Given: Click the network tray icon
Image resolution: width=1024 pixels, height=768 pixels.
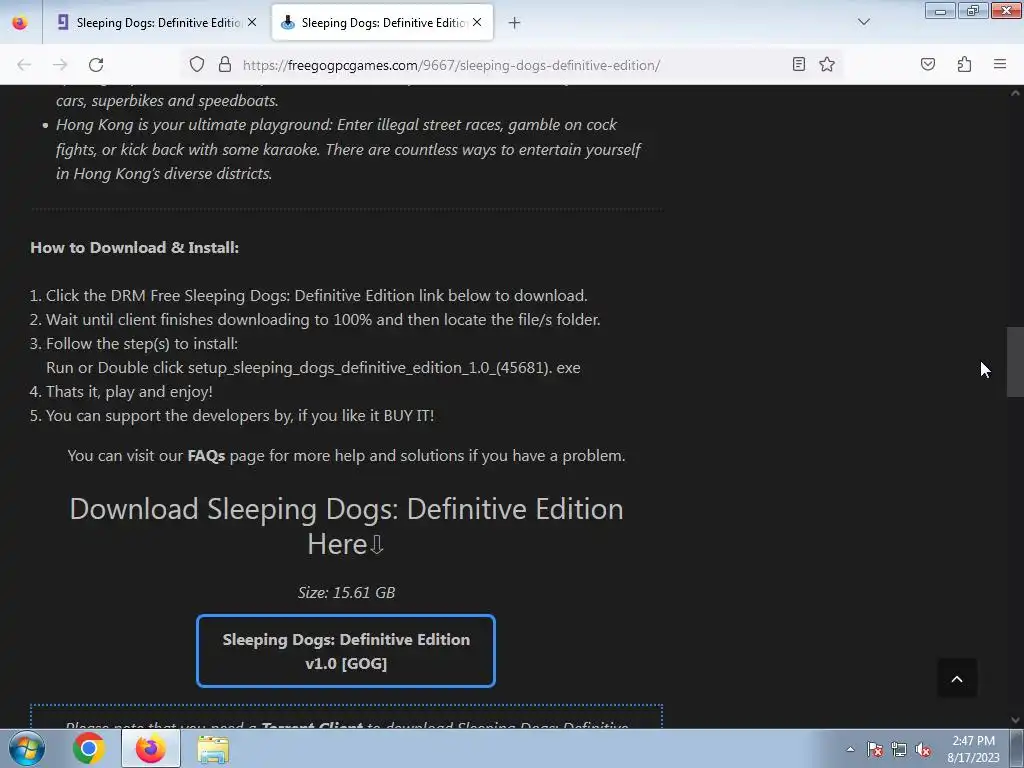Looking at the screenshot, I should tap(899, 749).
